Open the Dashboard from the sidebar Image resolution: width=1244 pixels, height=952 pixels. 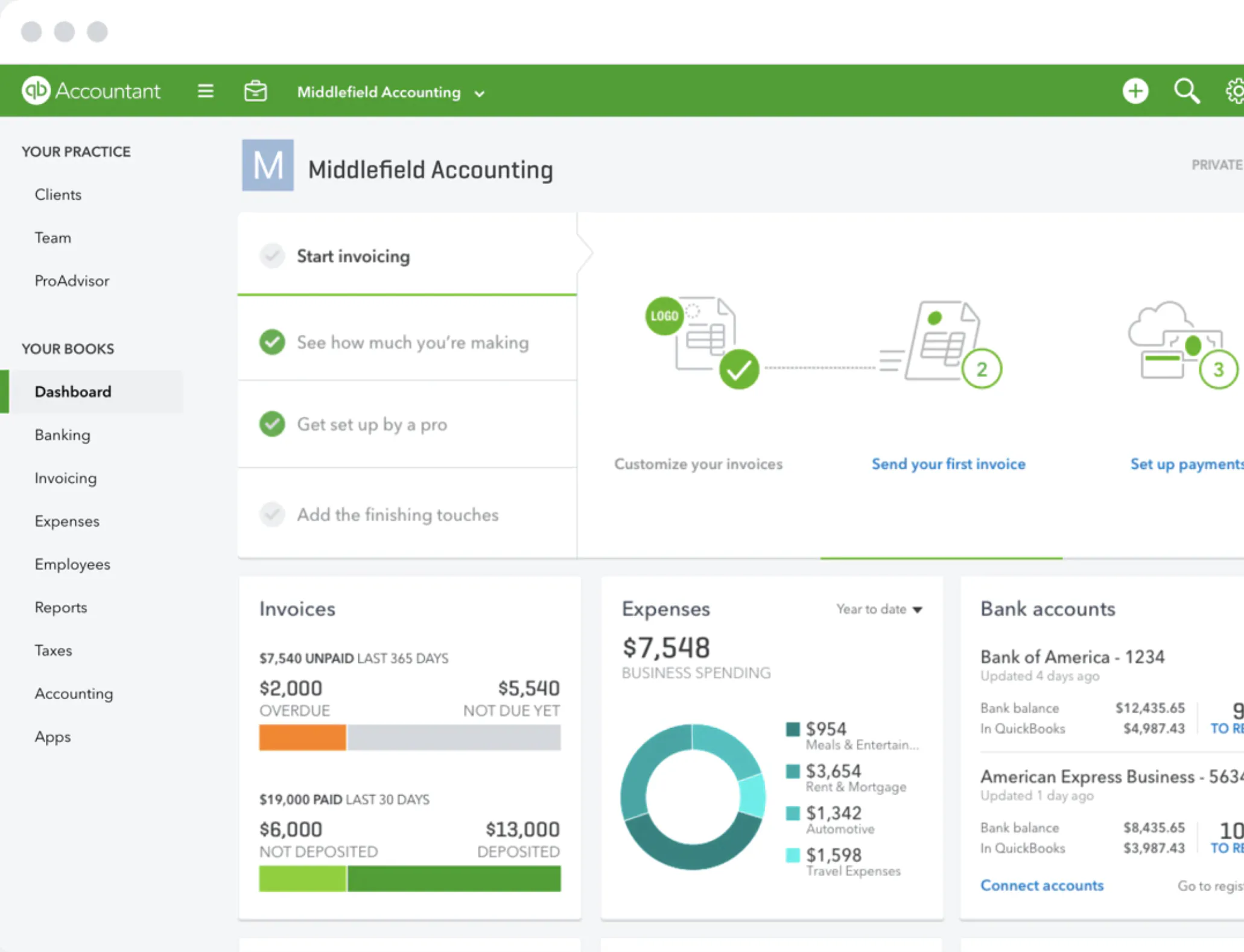[73, 392]
